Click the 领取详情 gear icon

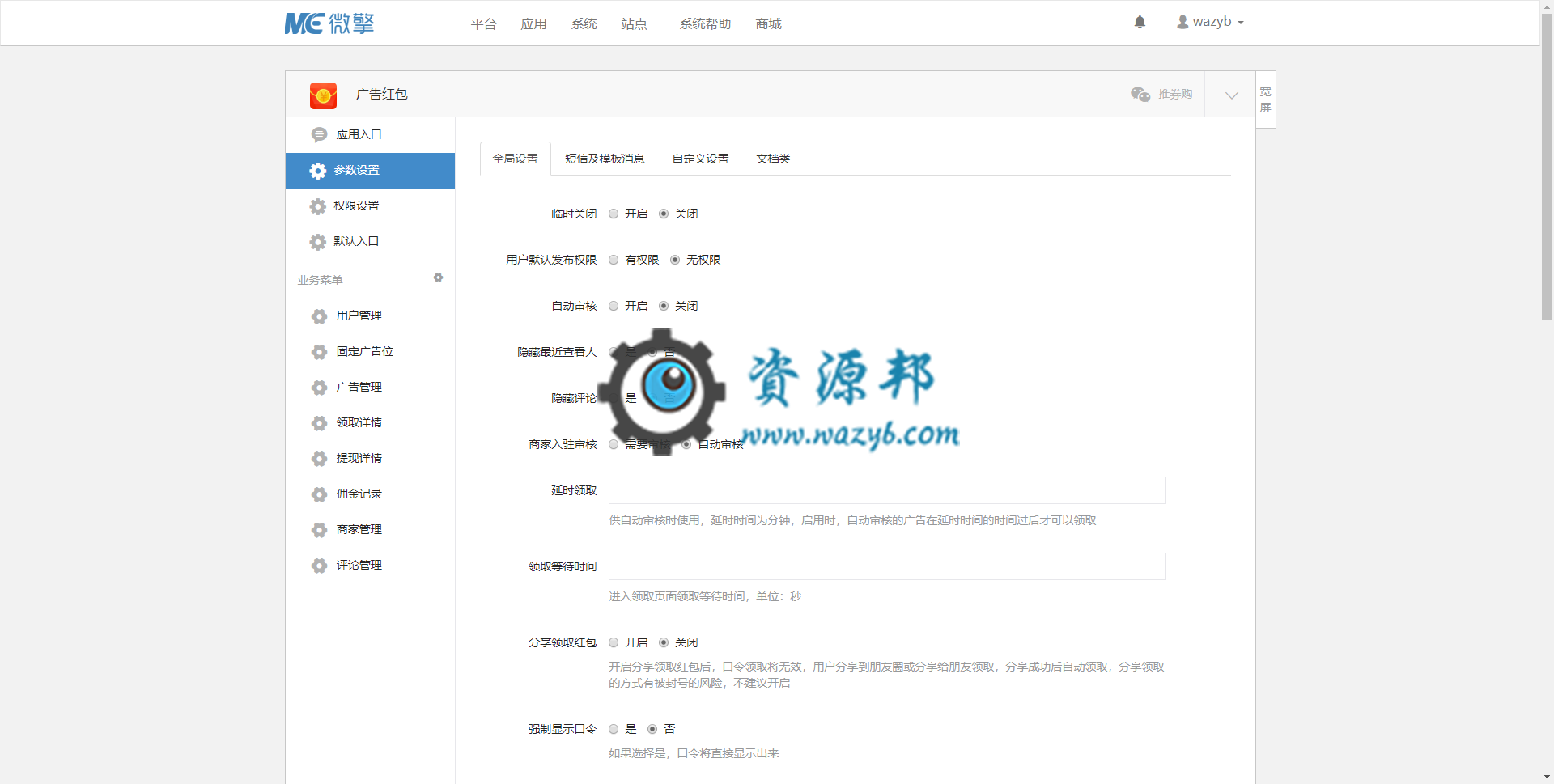click(x=319, y=423)
